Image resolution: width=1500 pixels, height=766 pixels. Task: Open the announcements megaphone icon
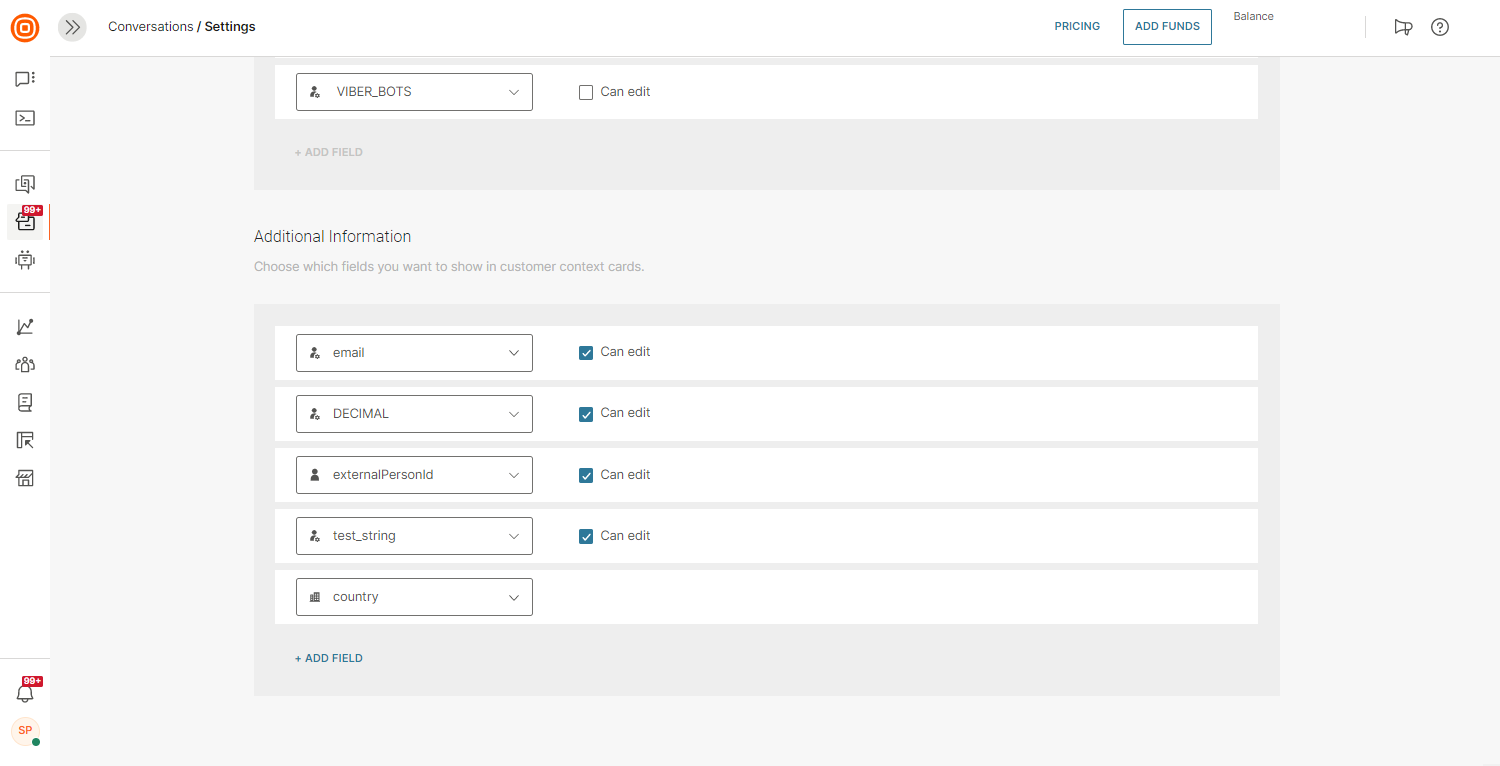tap(1403, 27)
